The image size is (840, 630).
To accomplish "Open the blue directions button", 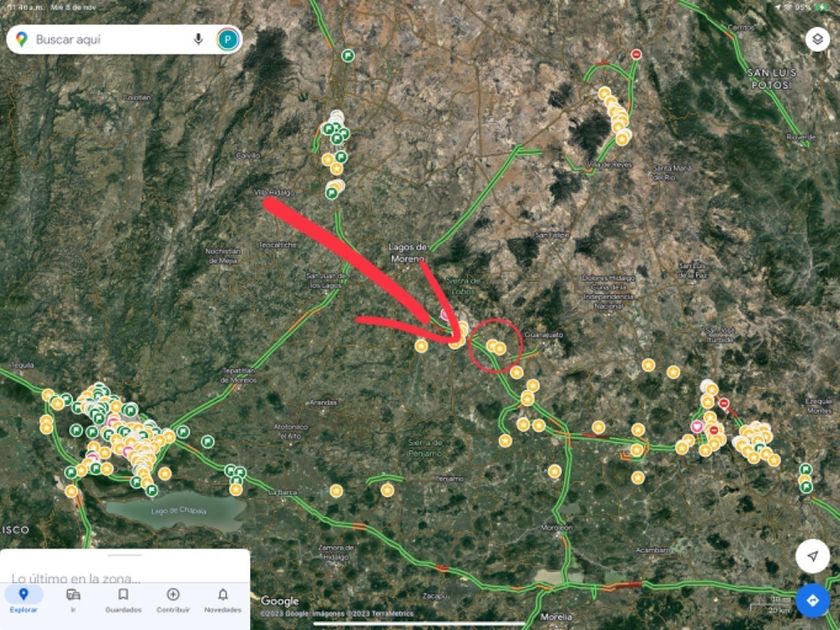I will click(x=812, y=600).
